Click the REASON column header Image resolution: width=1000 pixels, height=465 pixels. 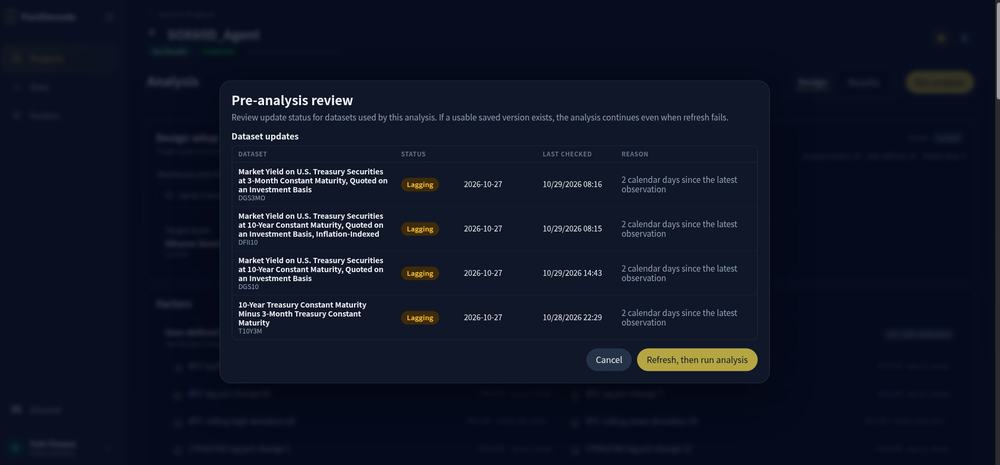click(x=635, y=154)
